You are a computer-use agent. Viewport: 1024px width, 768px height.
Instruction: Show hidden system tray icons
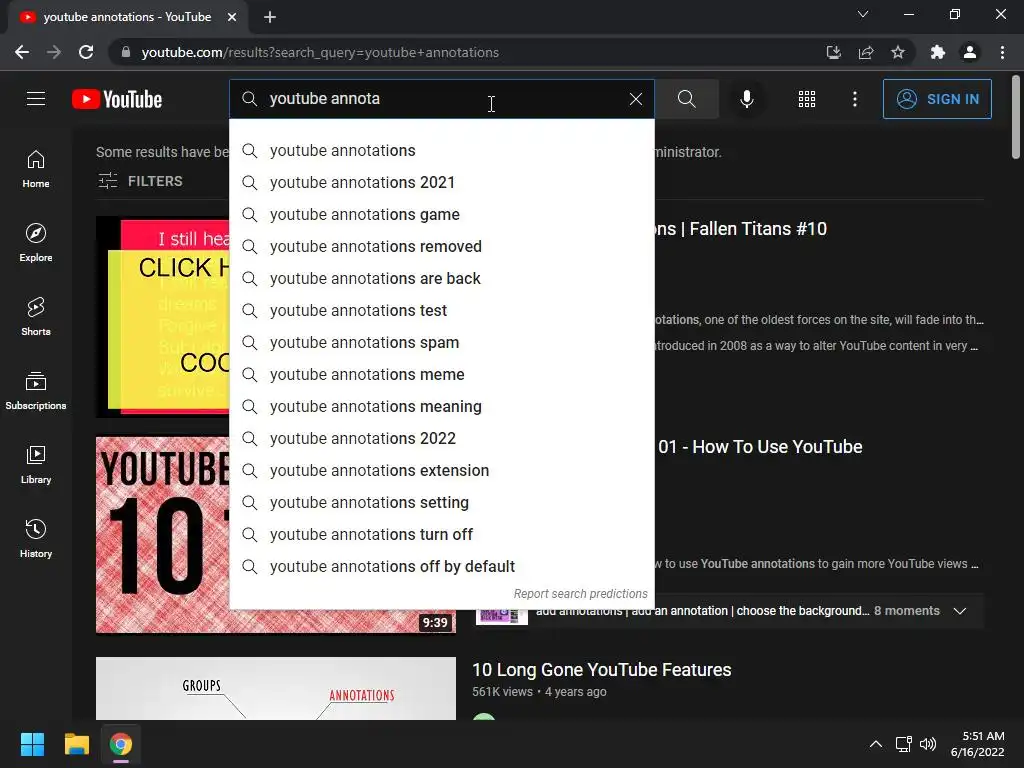(876, 744)
